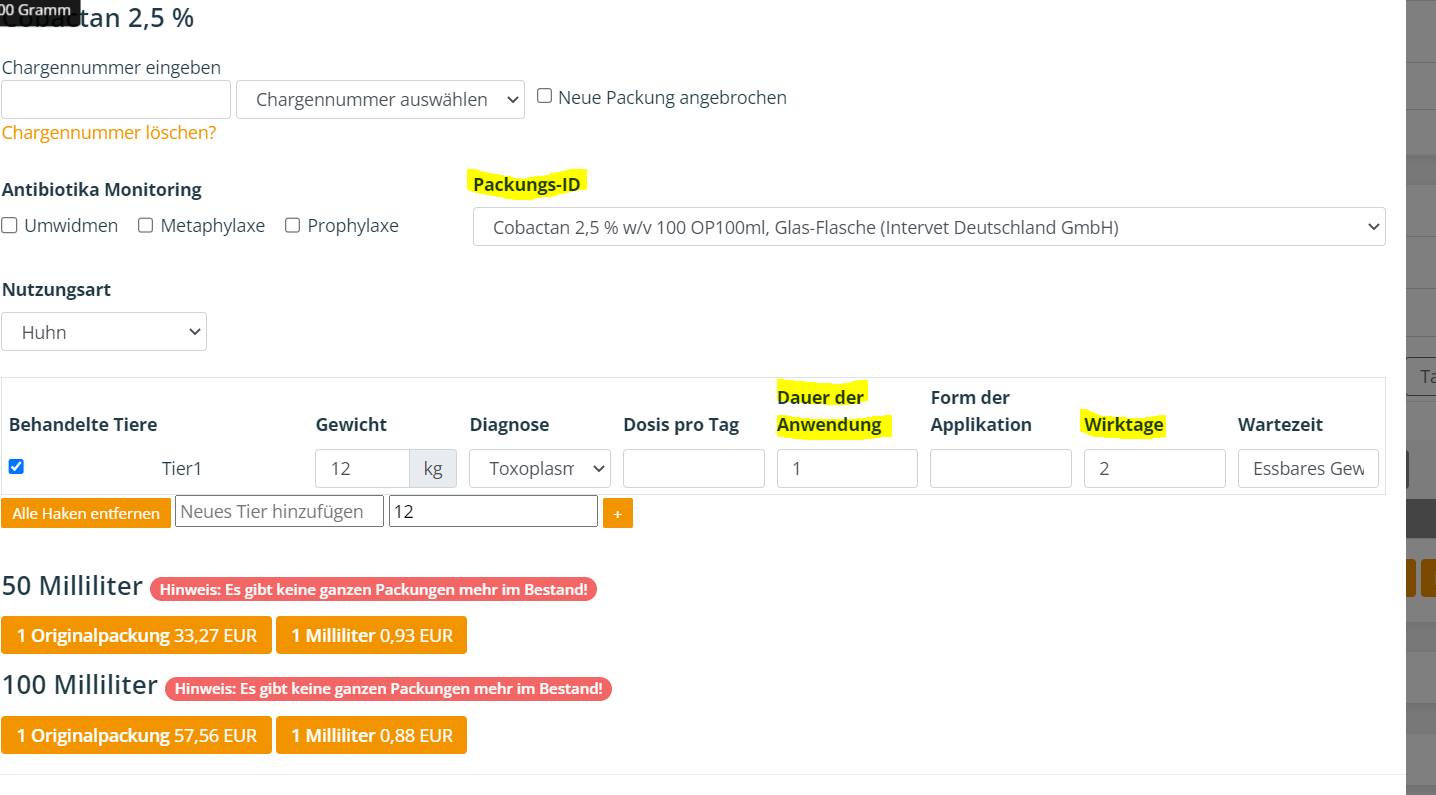Check Neue Packung angebrochen

coord(545,96)
